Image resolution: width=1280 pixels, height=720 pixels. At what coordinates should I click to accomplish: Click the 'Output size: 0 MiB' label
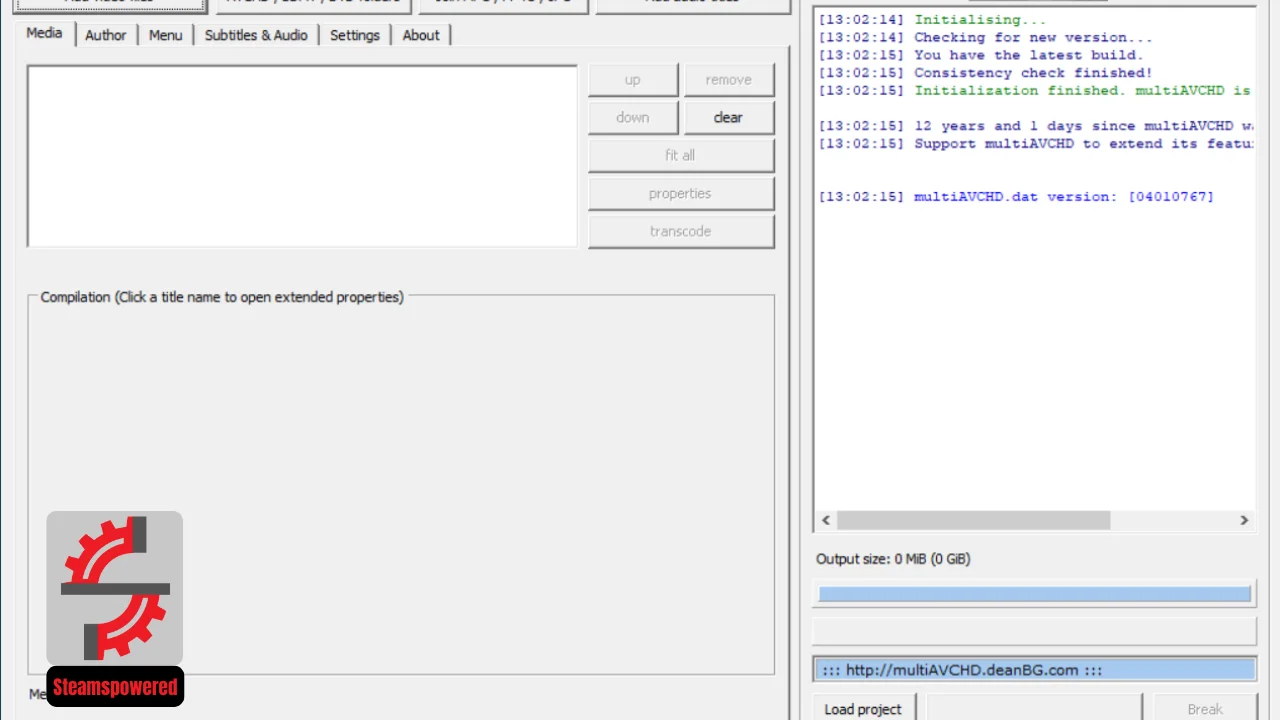[x=893, y=559]
